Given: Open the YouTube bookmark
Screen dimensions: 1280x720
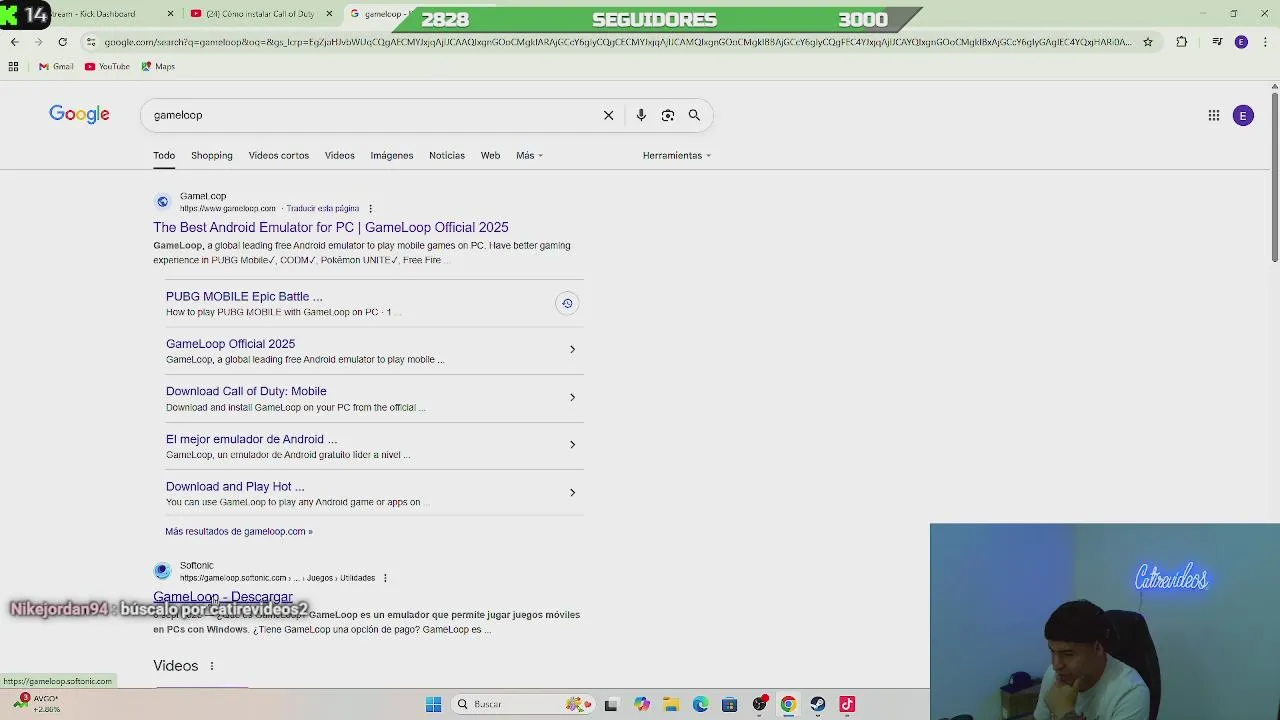Looking at the screenshot, I should [107, 66].
